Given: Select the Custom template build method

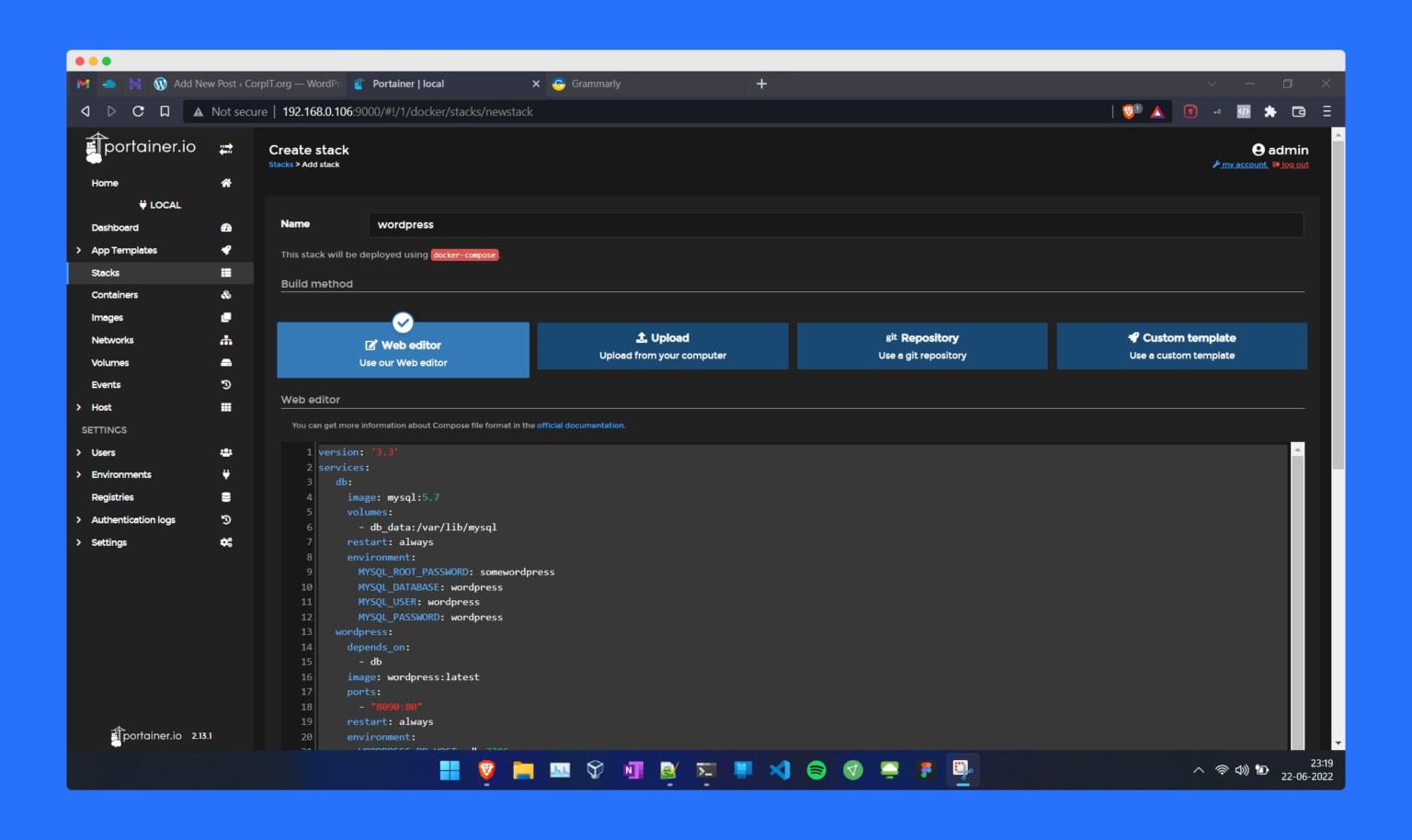Looking at the screenshot, I should click(1181, 346).
